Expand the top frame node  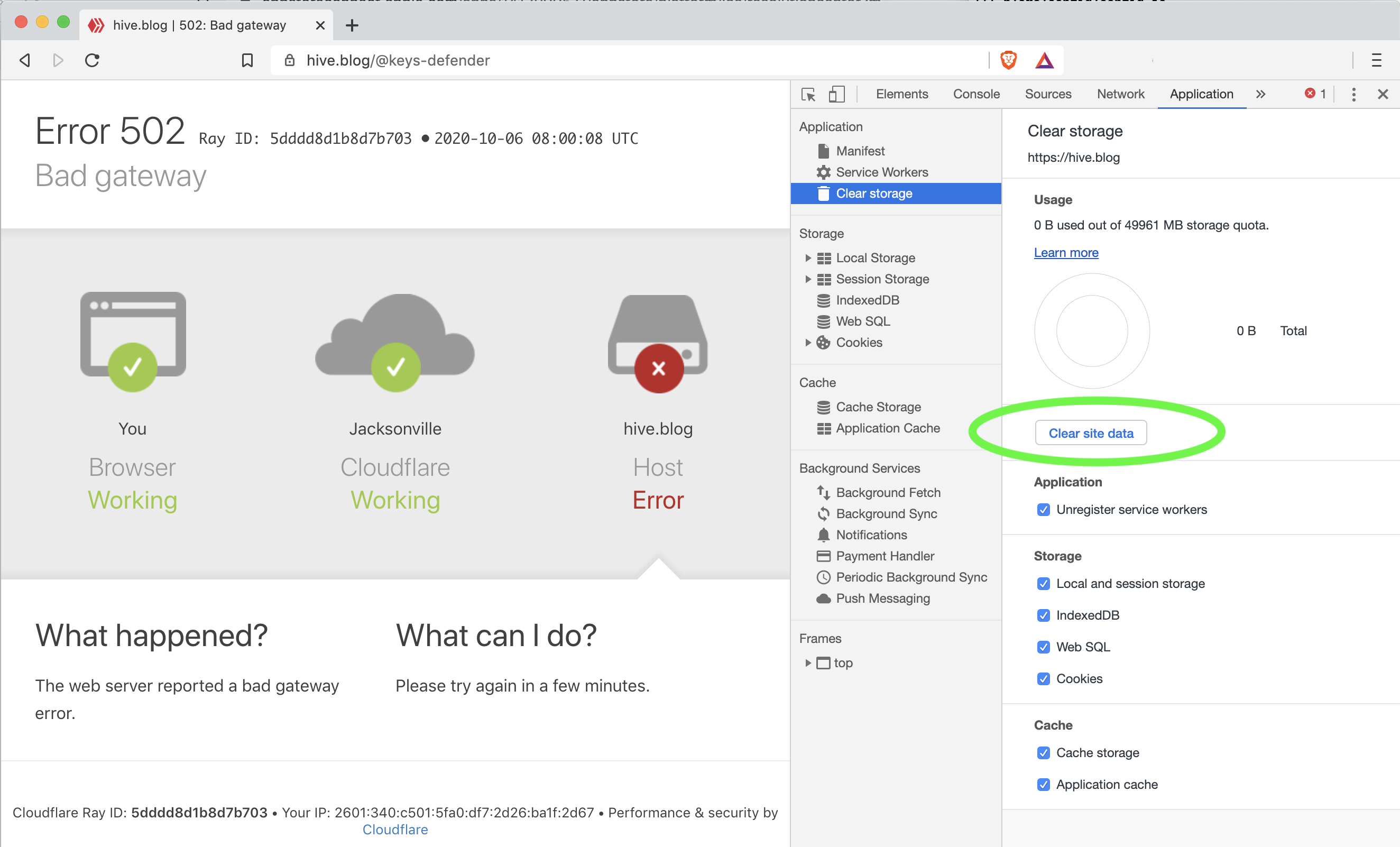(807, 663)
